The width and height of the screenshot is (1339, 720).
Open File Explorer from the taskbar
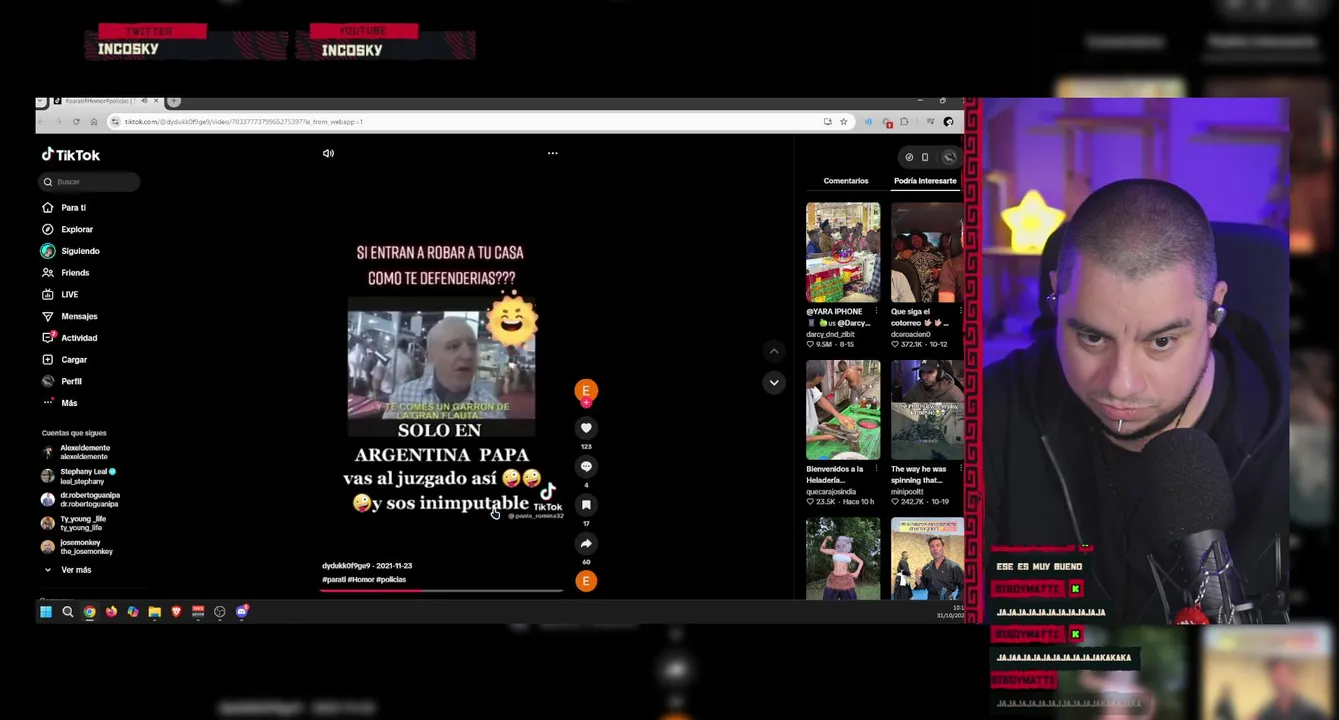tap(155, 612)
